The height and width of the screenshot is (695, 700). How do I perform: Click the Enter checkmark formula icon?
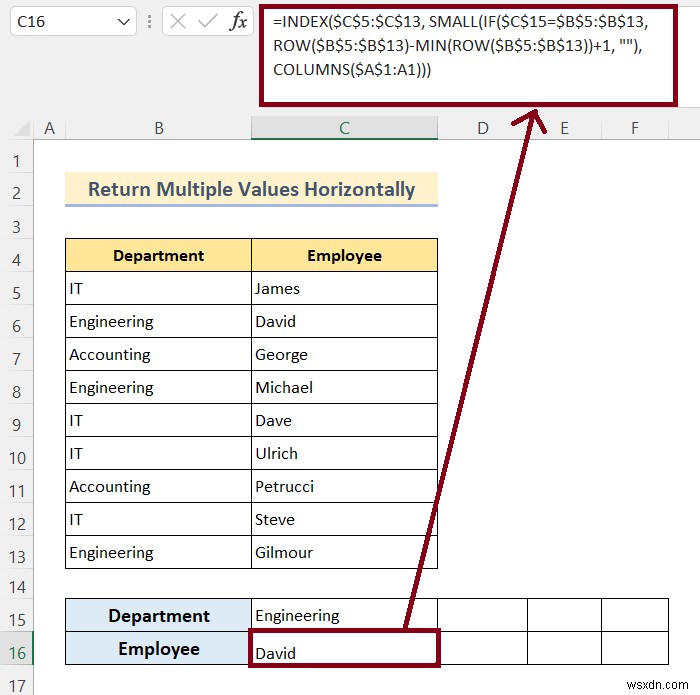(x=207, y=21)
